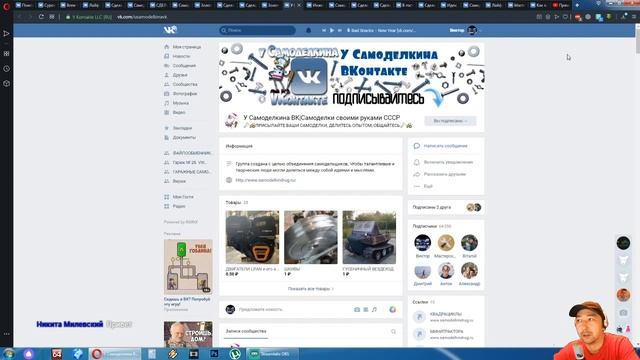
Task: Open subscriber Виктор's avatar
Action: [422, 243]
